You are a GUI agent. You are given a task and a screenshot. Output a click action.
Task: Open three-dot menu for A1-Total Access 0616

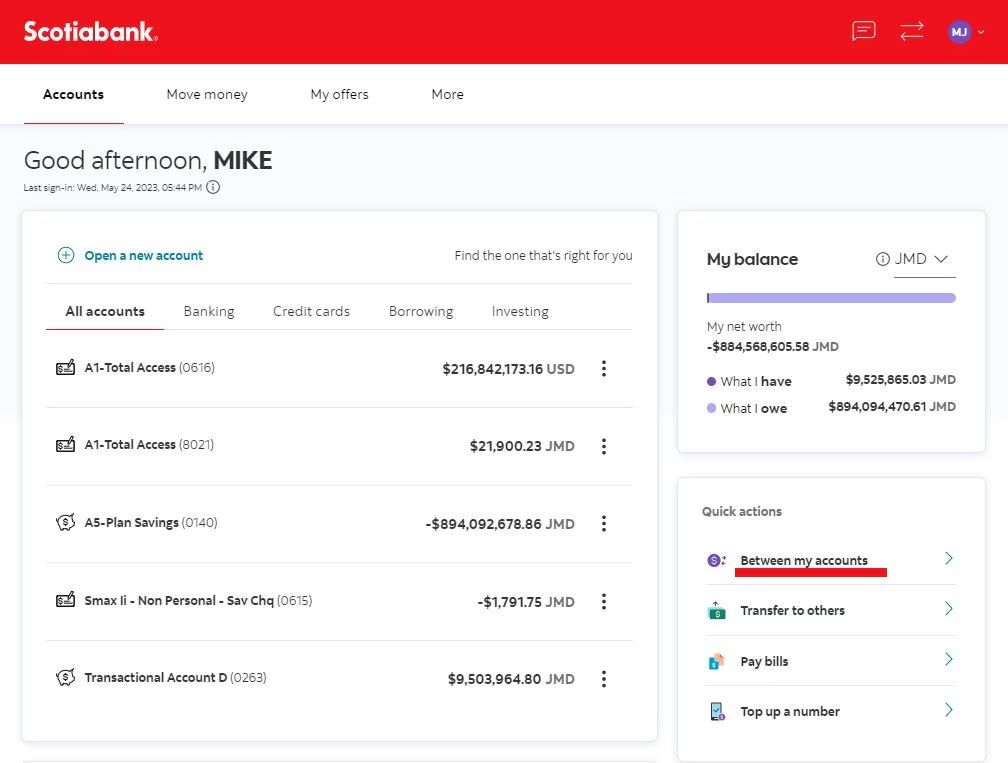pyautogui.click(x=604, y=368)
